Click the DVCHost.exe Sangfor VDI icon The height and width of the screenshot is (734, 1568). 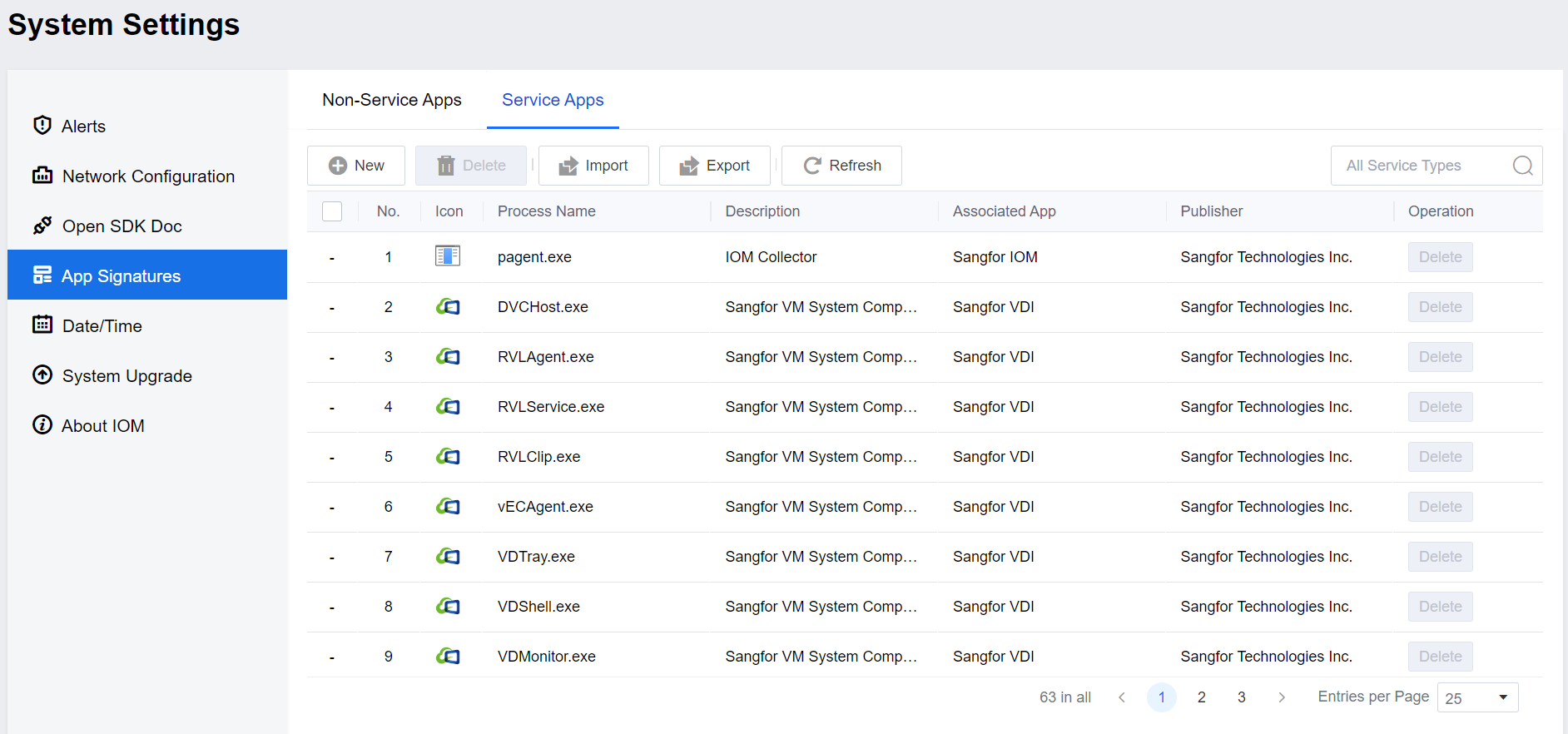(448, 307)
